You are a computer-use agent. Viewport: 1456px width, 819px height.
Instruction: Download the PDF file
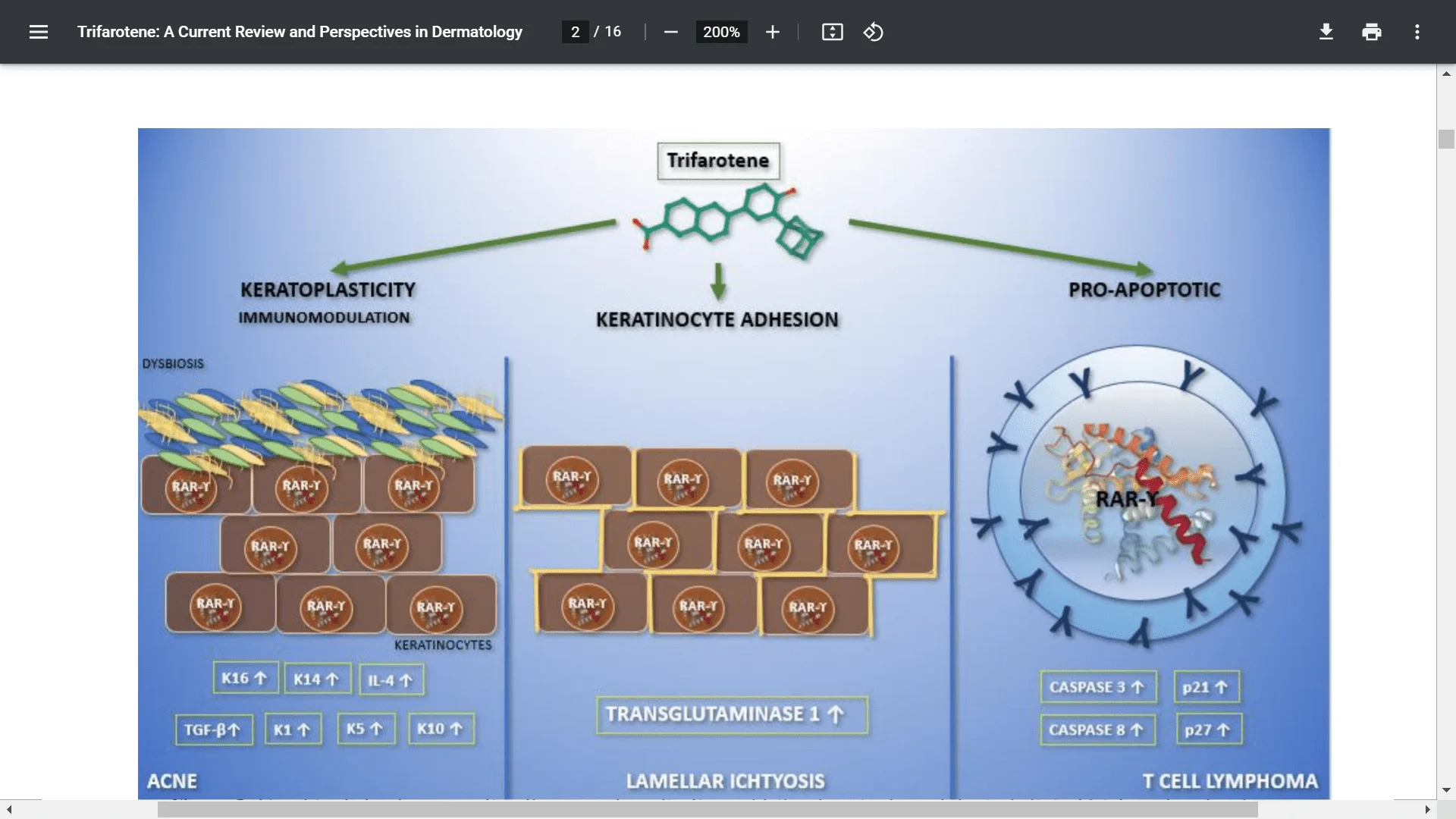pyautogui.click(x=1326, y=32)
